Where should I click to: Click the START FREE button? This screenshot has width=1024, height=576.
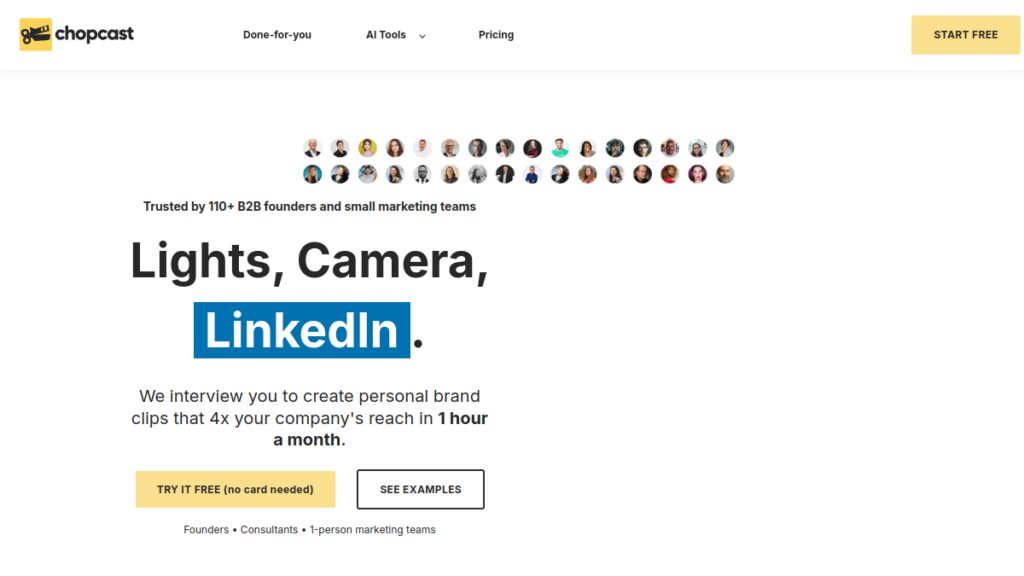tap(965, 35)
